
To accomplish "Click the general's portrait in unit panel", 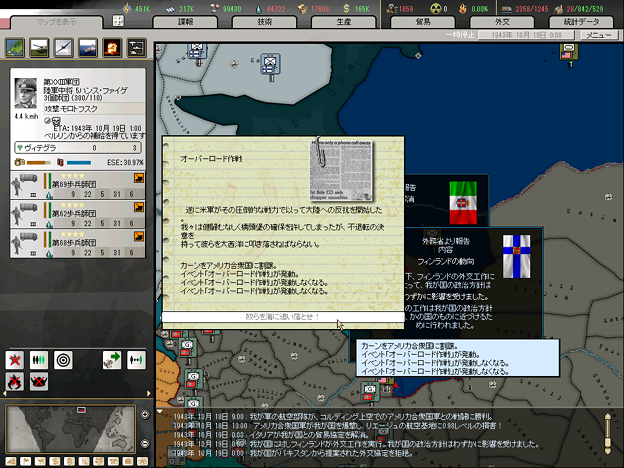I will click(26, 93).
